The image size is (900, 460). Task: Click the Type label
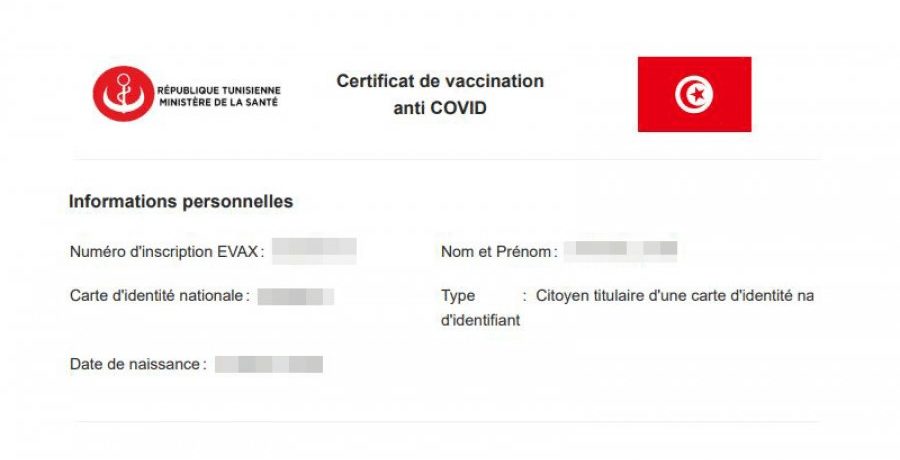point(458,296)
